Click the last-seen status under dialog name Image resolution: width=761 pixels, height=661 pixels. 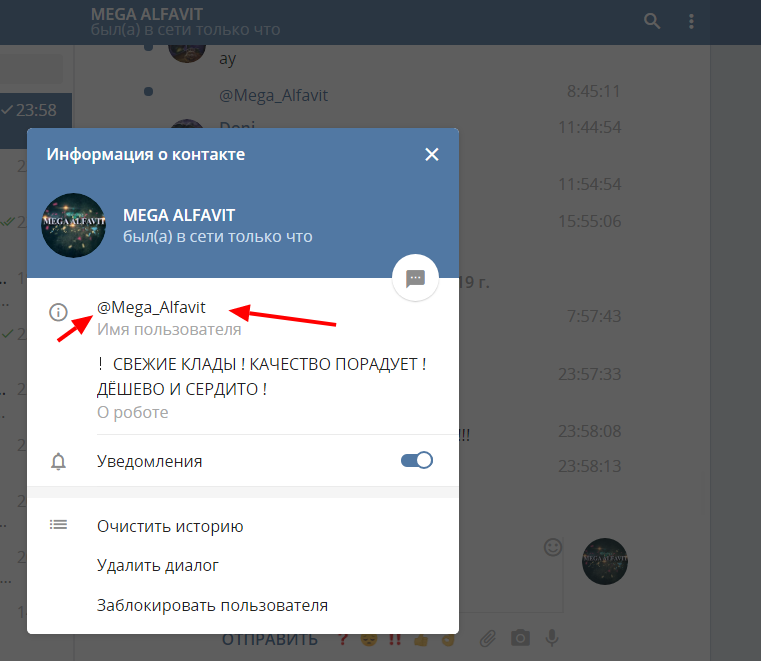tap(217, 236)
